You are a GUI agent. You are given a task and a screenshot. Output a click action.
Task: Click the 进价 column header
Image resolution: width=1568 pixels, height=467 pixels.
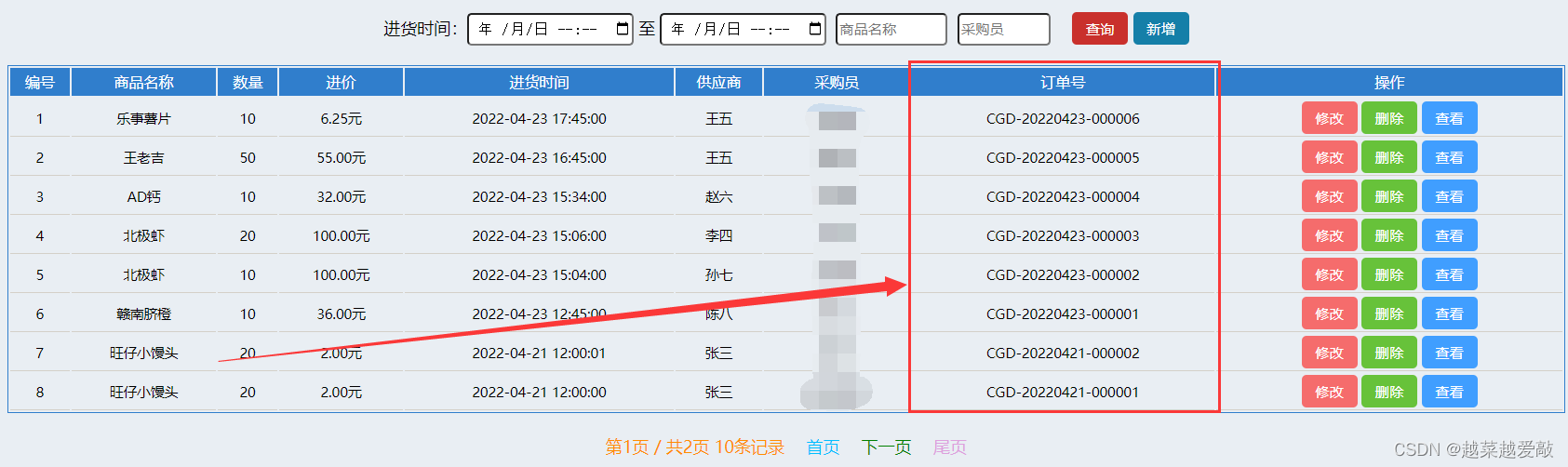[x=341, y=82]
